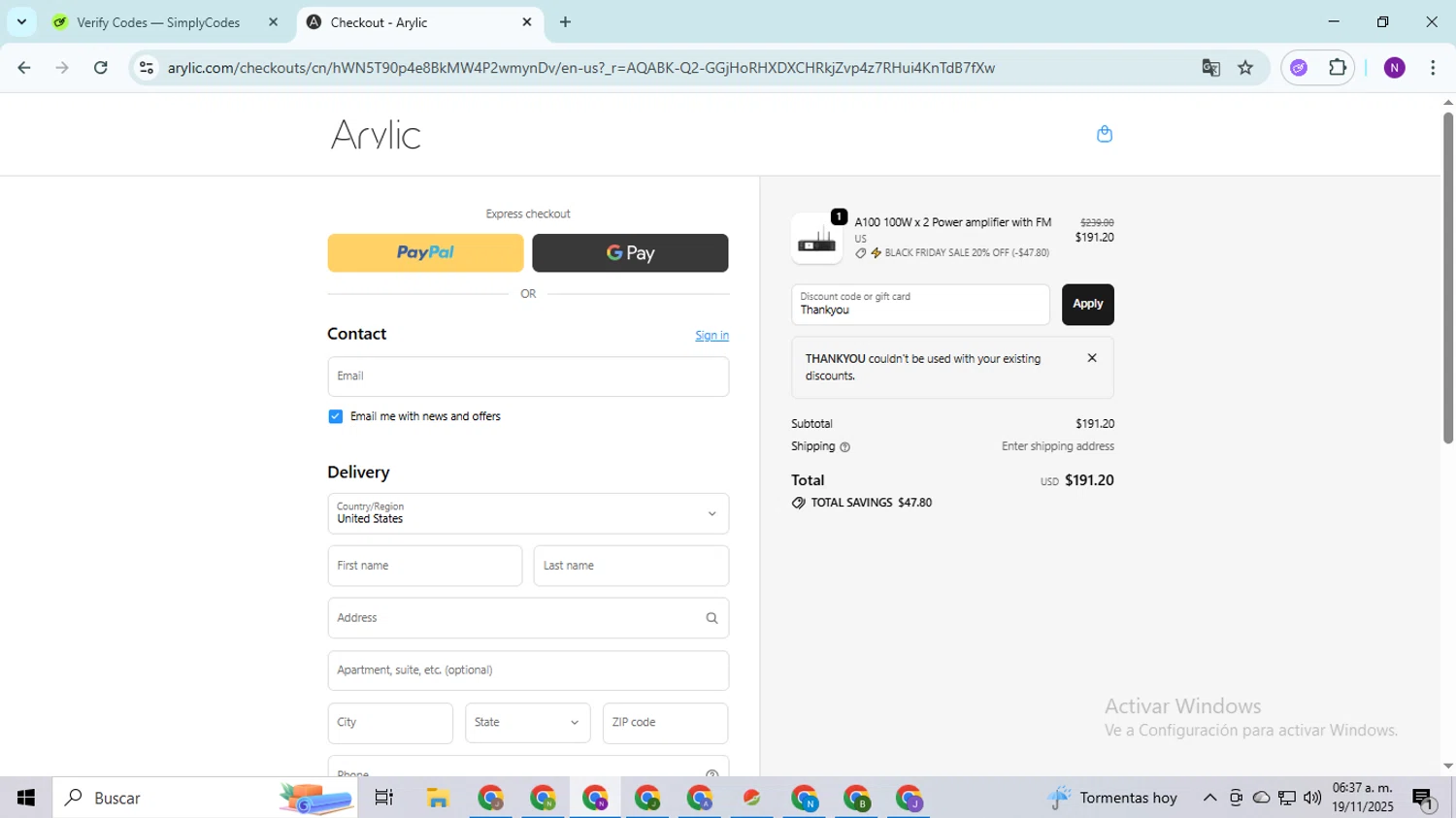Open the shopping bag cart icon
This screenshot has height=818, width=1456.
1104,134
